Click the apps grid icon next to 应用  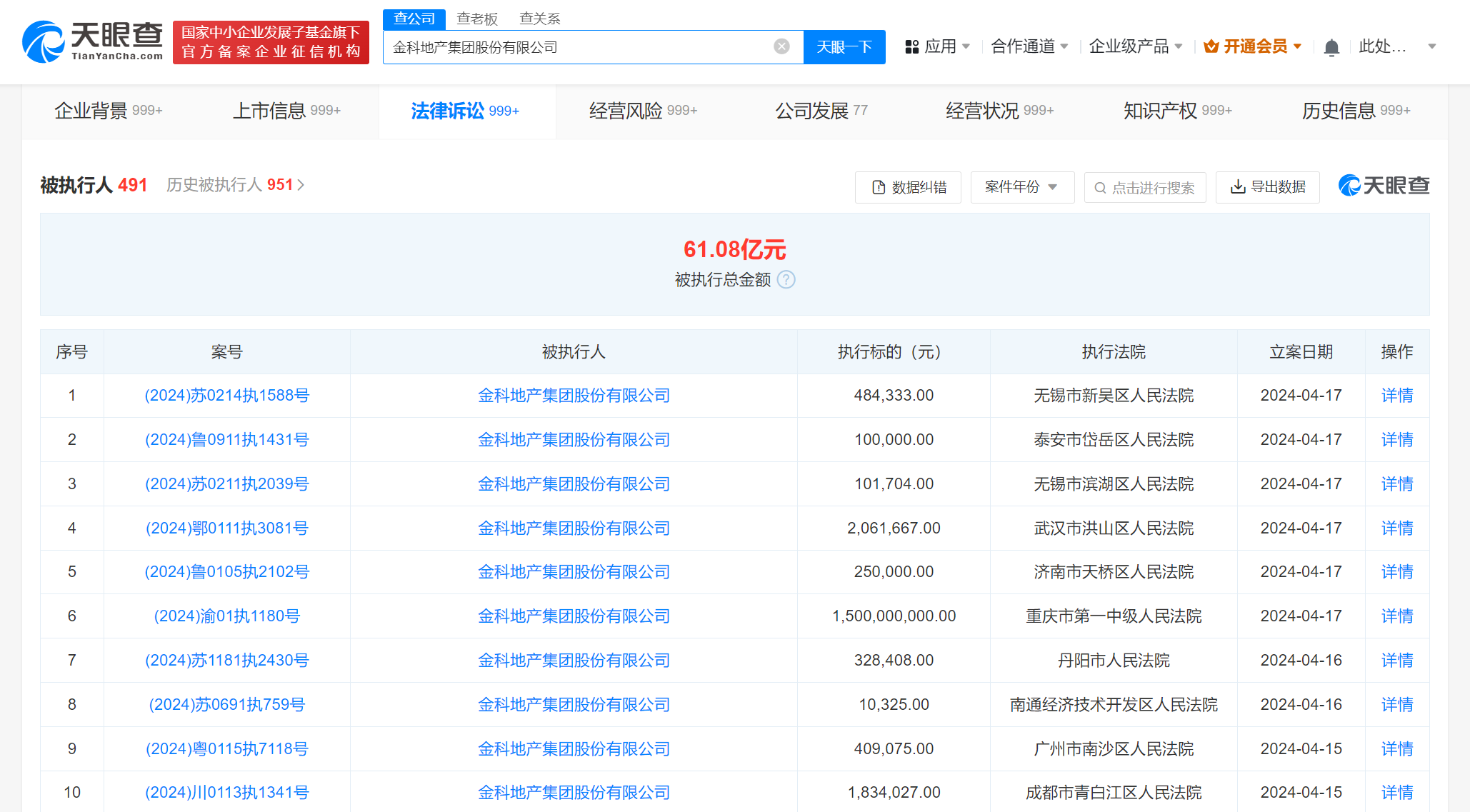coord(911,46)
